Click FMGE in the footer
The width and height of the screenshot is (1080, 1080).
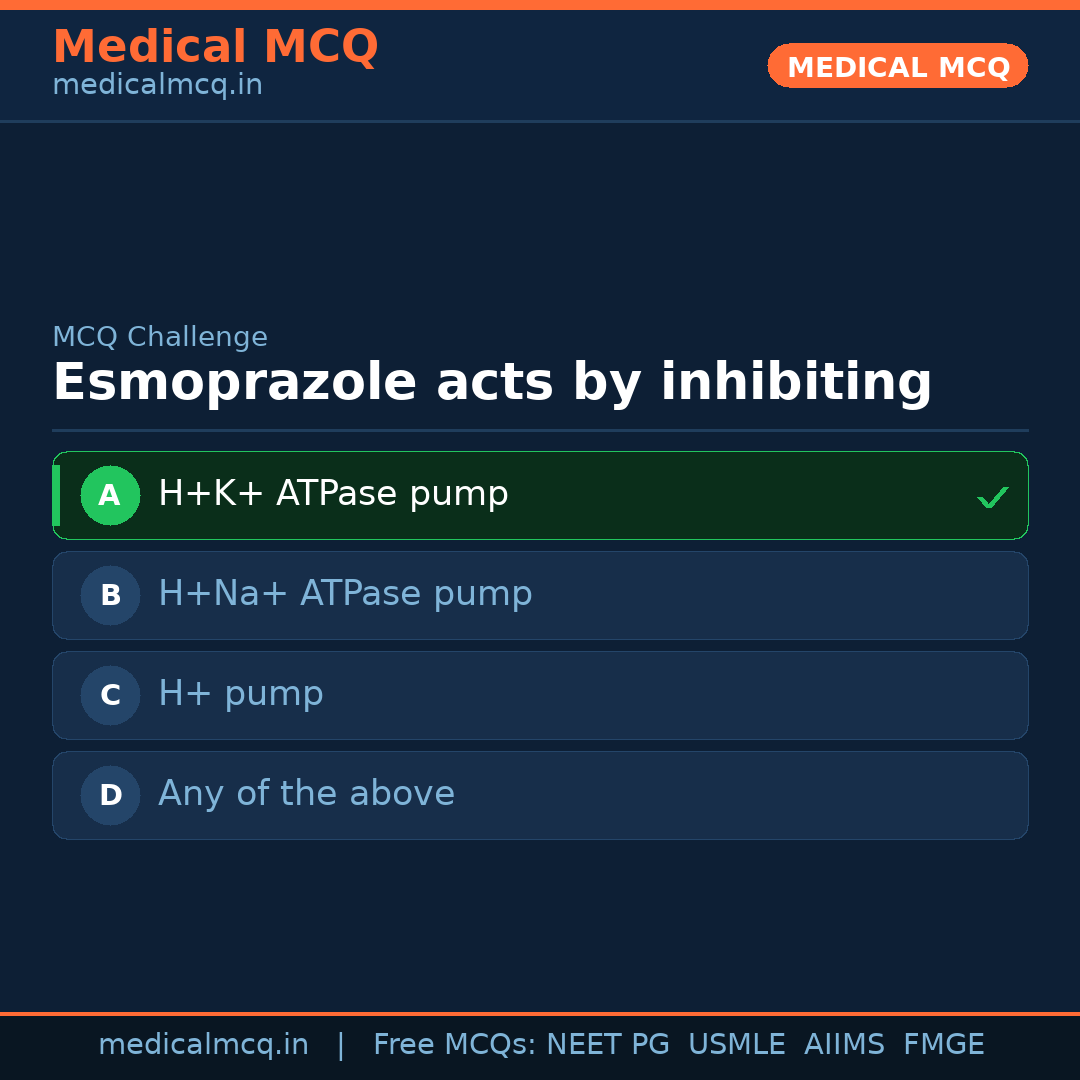pos(944,1045)
